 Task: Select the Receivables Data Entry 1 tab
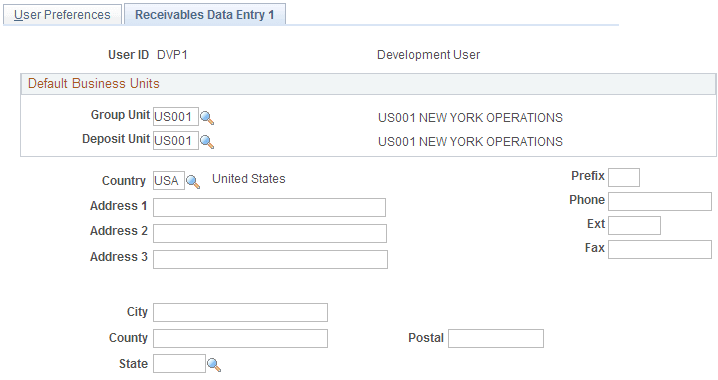pos(205,15)
